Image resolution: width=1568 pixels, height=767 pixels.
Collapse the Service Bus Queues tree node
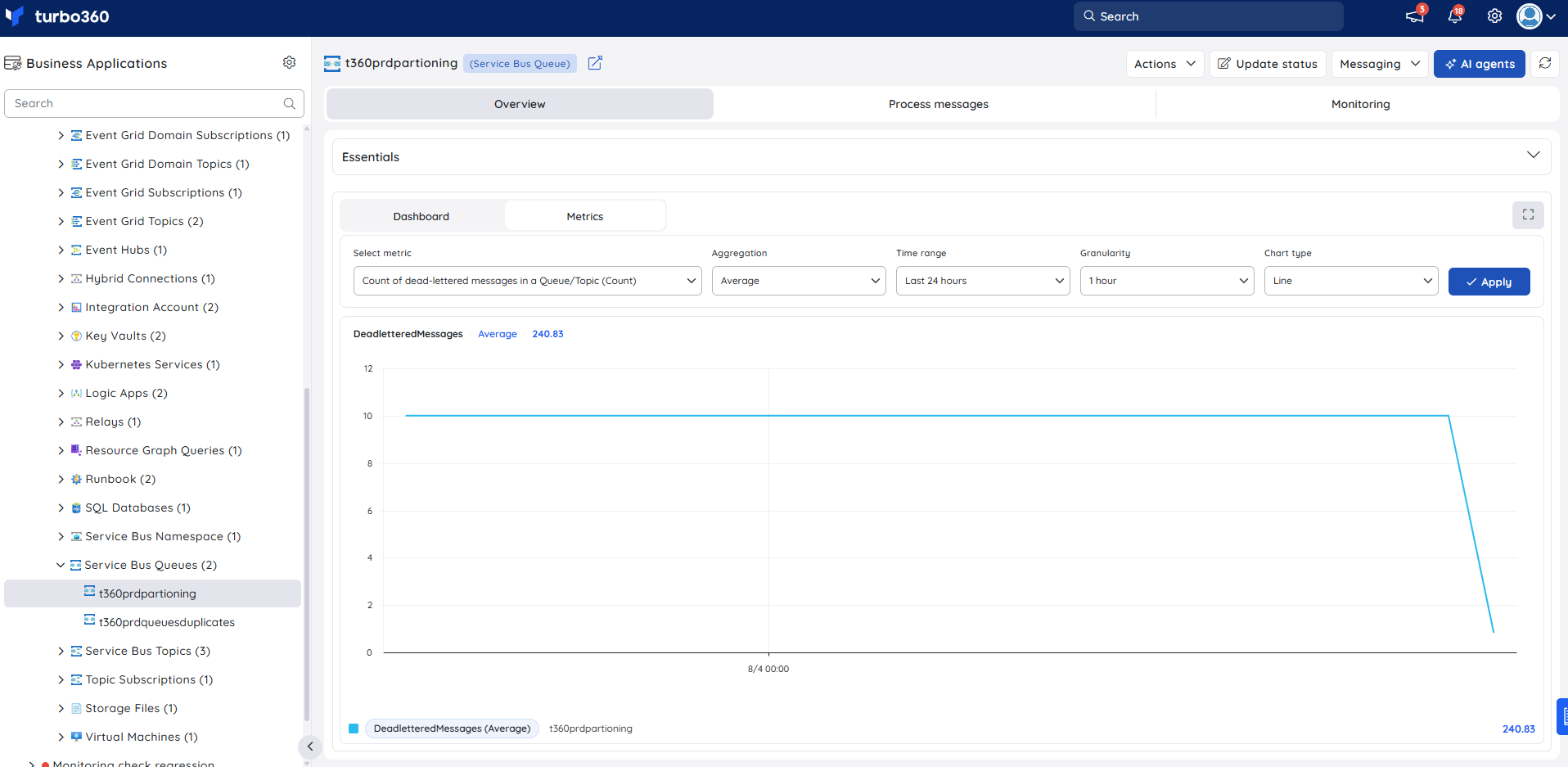pyautogui.click(x=61, y=565)
